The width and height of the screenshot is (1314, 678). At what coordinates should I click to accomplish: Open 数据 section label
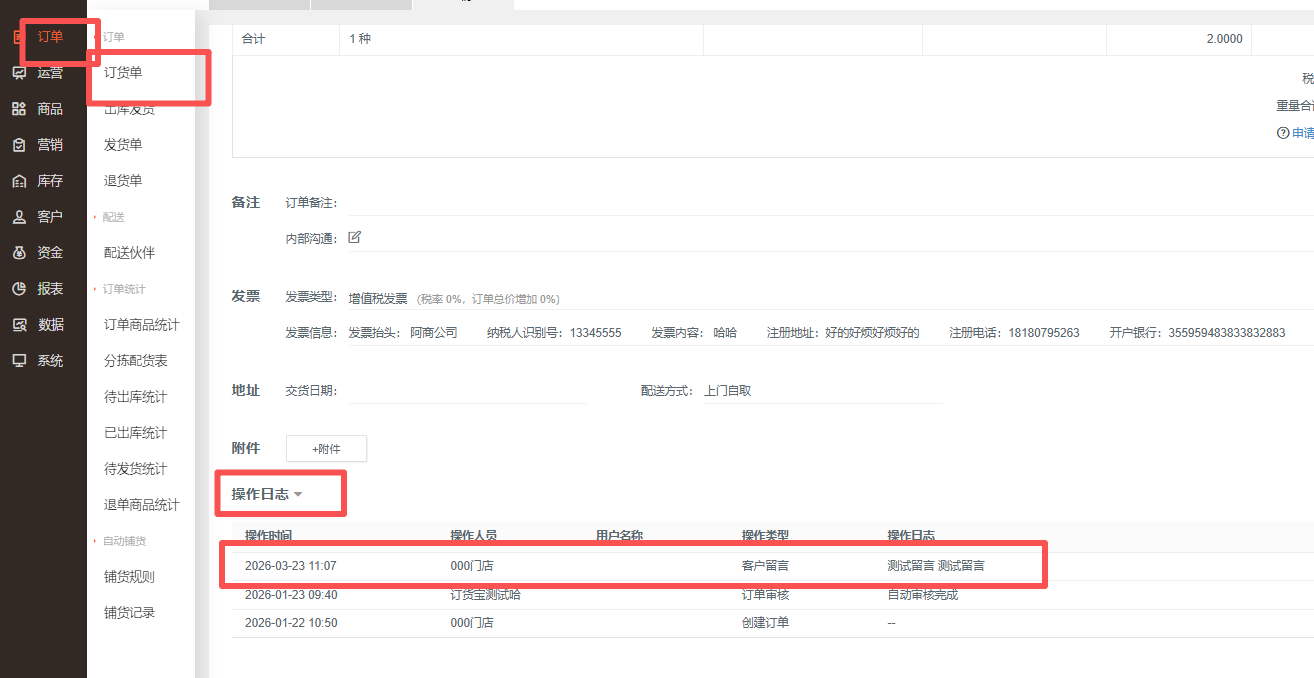(50, 325)
